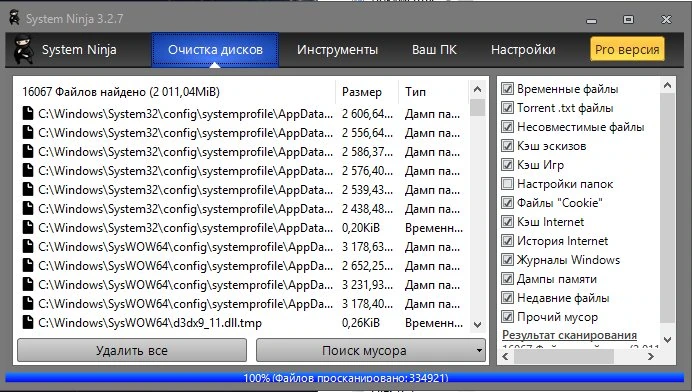Open the Поиск мусора dropdown arrow
Screen dimensions: 692x392
point(479,351)
